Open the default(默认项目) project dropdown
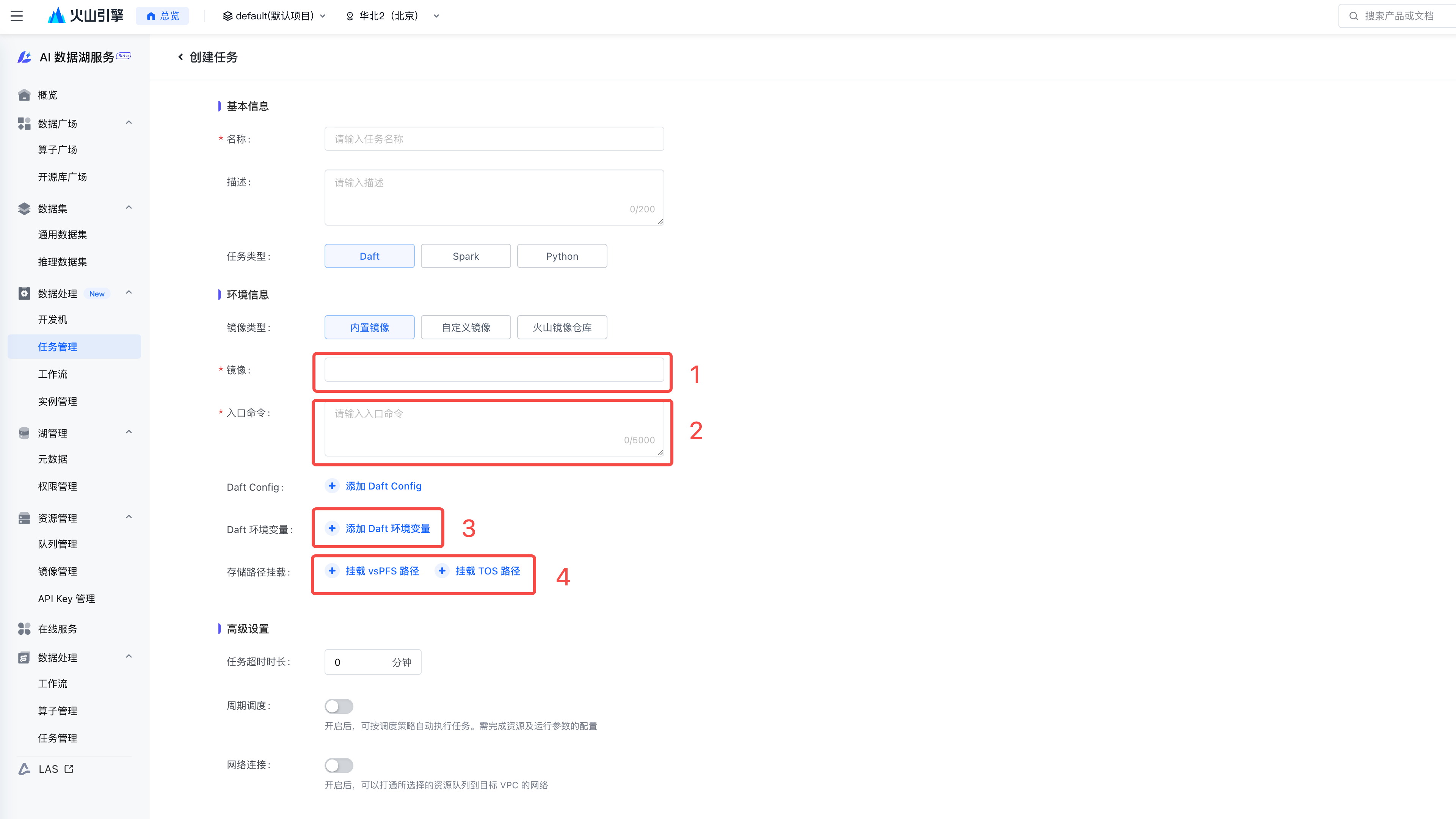 [x=274, y=16]
